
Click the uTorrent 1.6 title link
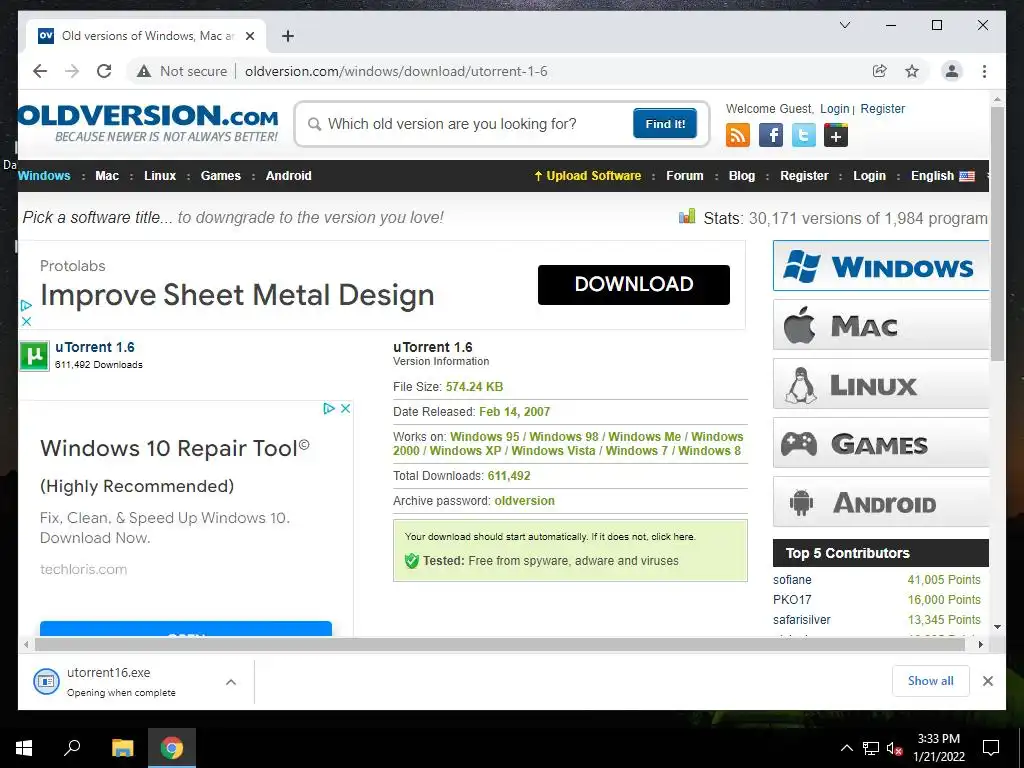pyautogui.click(x=95, y=347)
